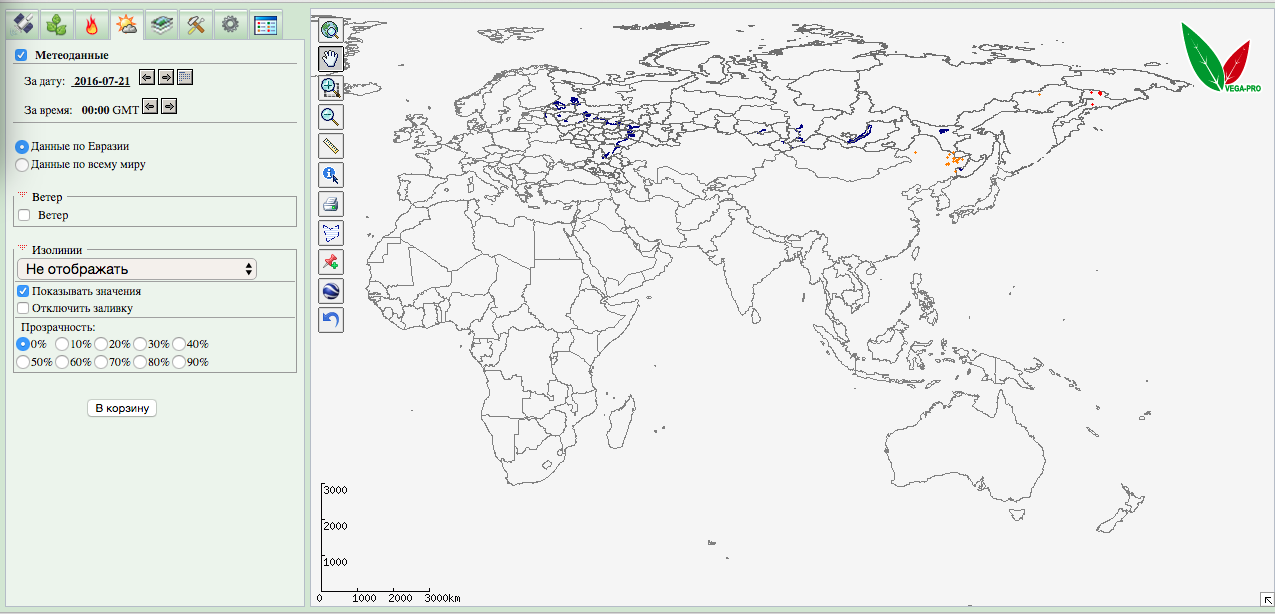Image resolution: width=1275 pixels, height=614 pixels.
Task: Open the calendar date picker icon
Action: [185, 78]
